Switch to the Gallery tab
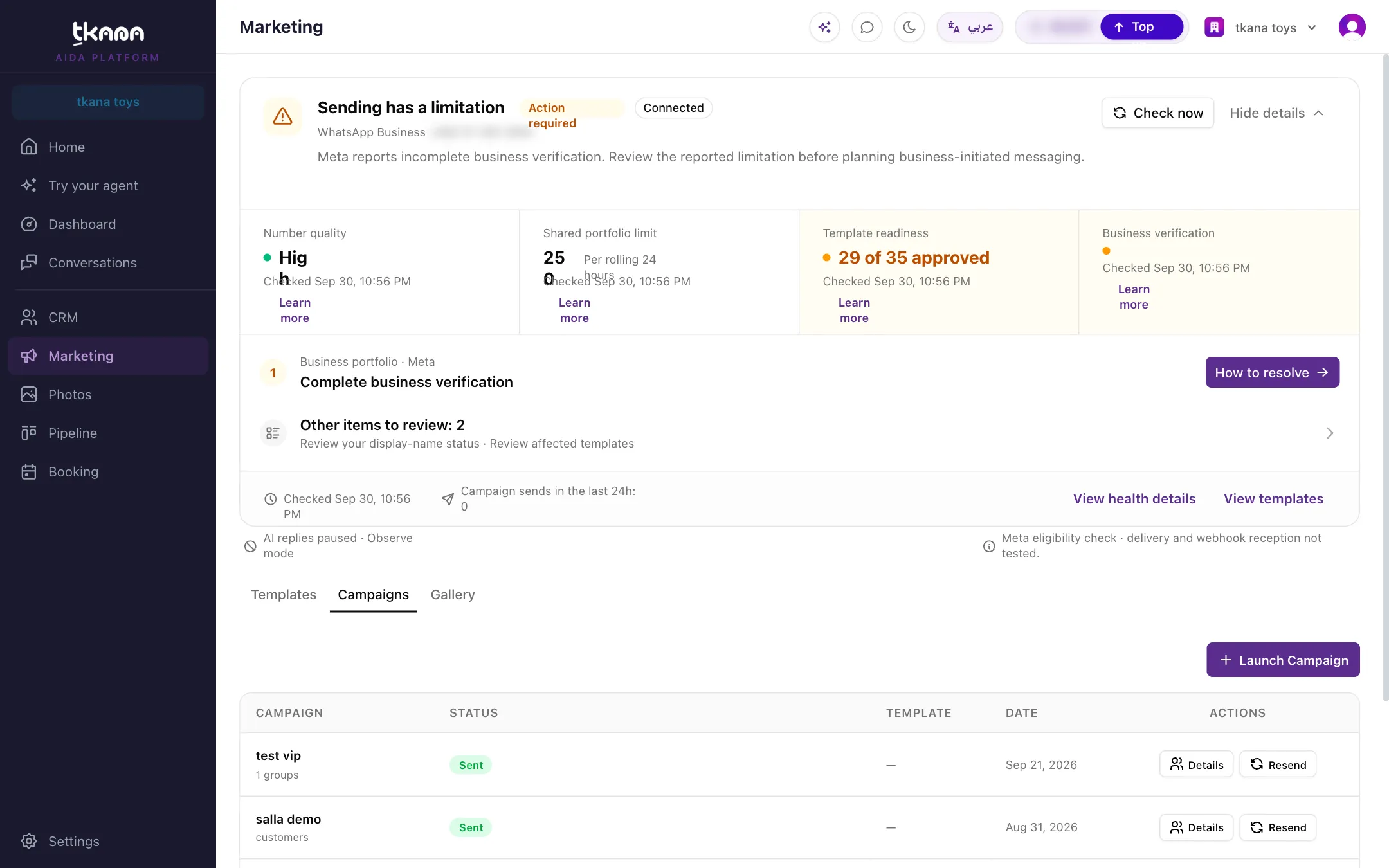 (x=453, y=595)
